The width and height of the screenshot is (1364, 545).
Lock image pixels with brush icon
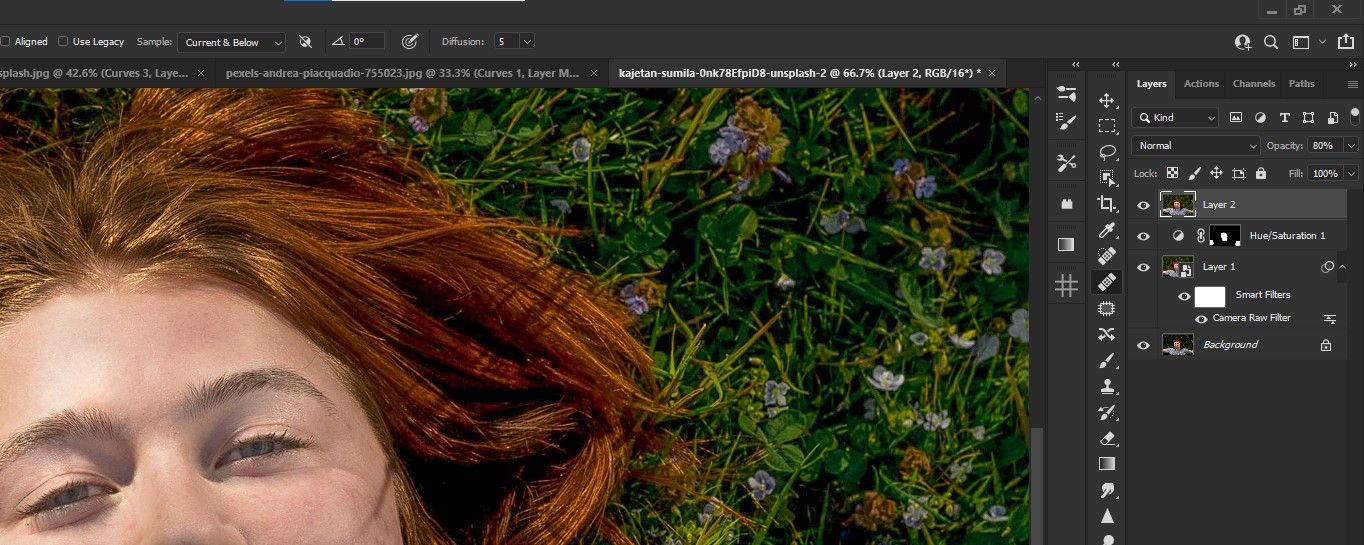pos(1194,173)
